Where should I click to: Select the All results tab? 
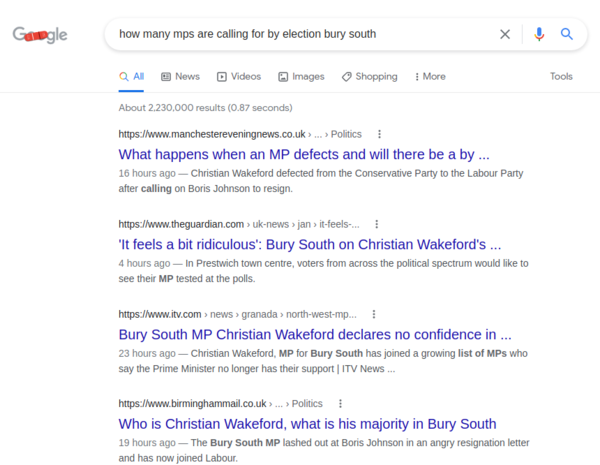[x=131, y=77]
